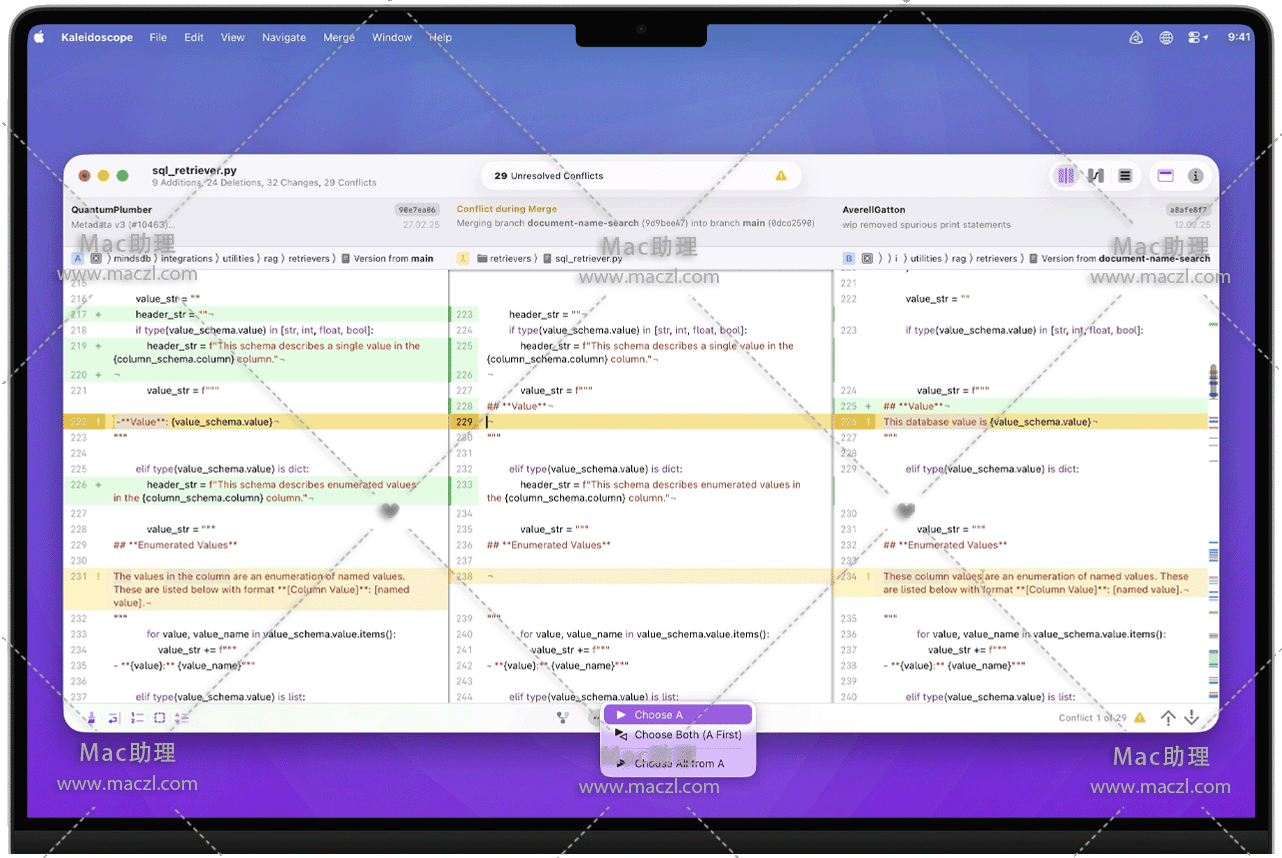Viewport: 1282px width, 858px height.
Task: Click the merge branch icon in bottom bar
Action: 563,717
